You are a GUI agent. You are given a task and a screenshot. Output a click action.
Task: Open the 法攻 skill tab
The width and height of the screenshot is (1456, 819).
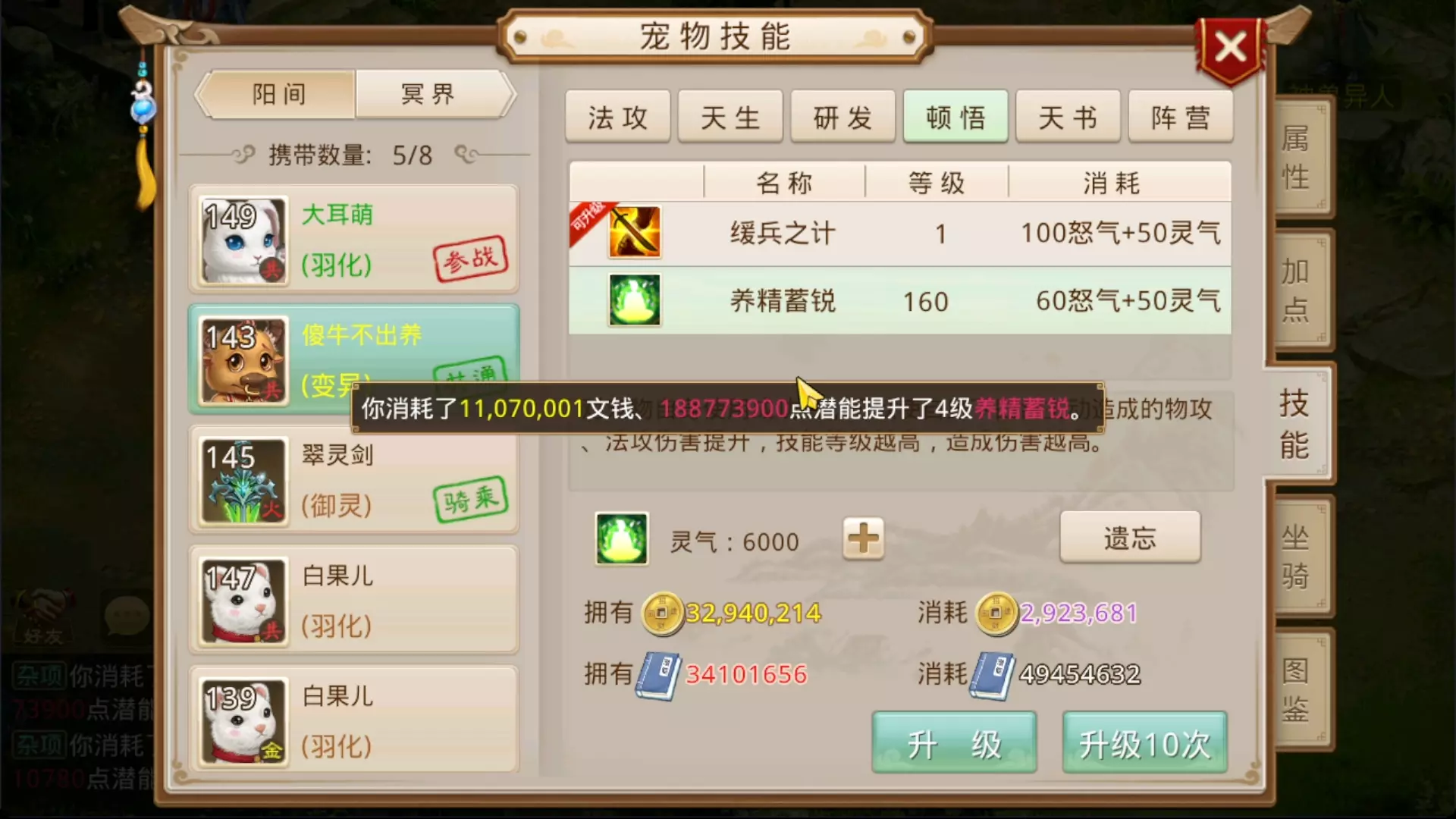click(618, 117)
